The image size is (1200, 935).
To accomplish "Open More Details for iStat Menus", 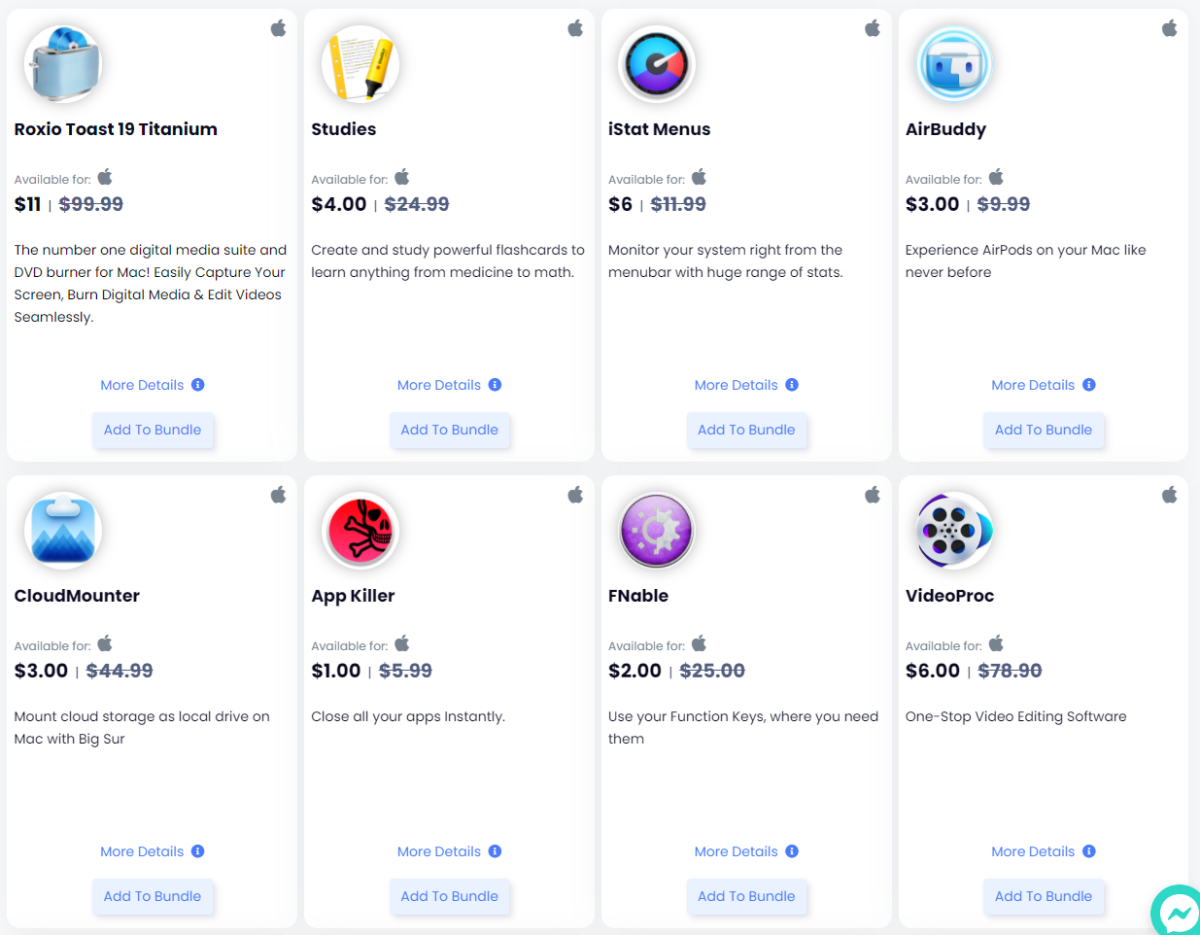I will pyautogui.click(x=736, y=385).
